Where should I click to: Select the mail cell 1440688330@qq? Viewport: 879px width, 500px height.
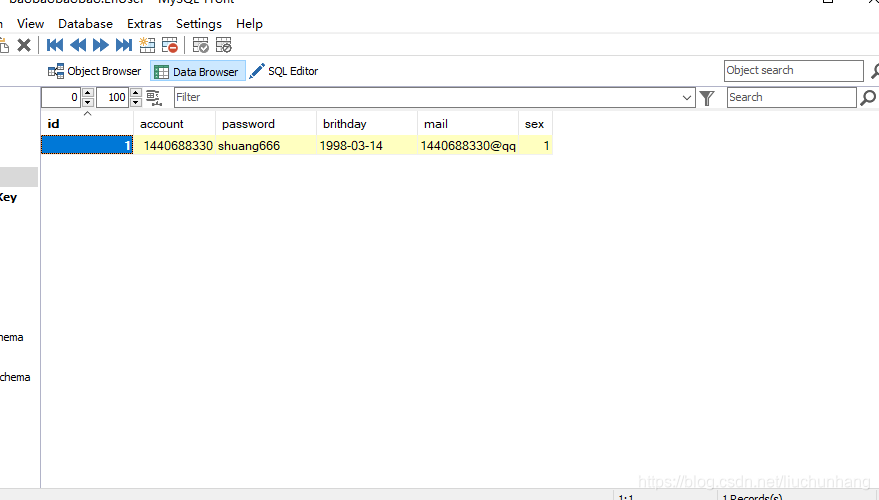(x=468, y=145)
